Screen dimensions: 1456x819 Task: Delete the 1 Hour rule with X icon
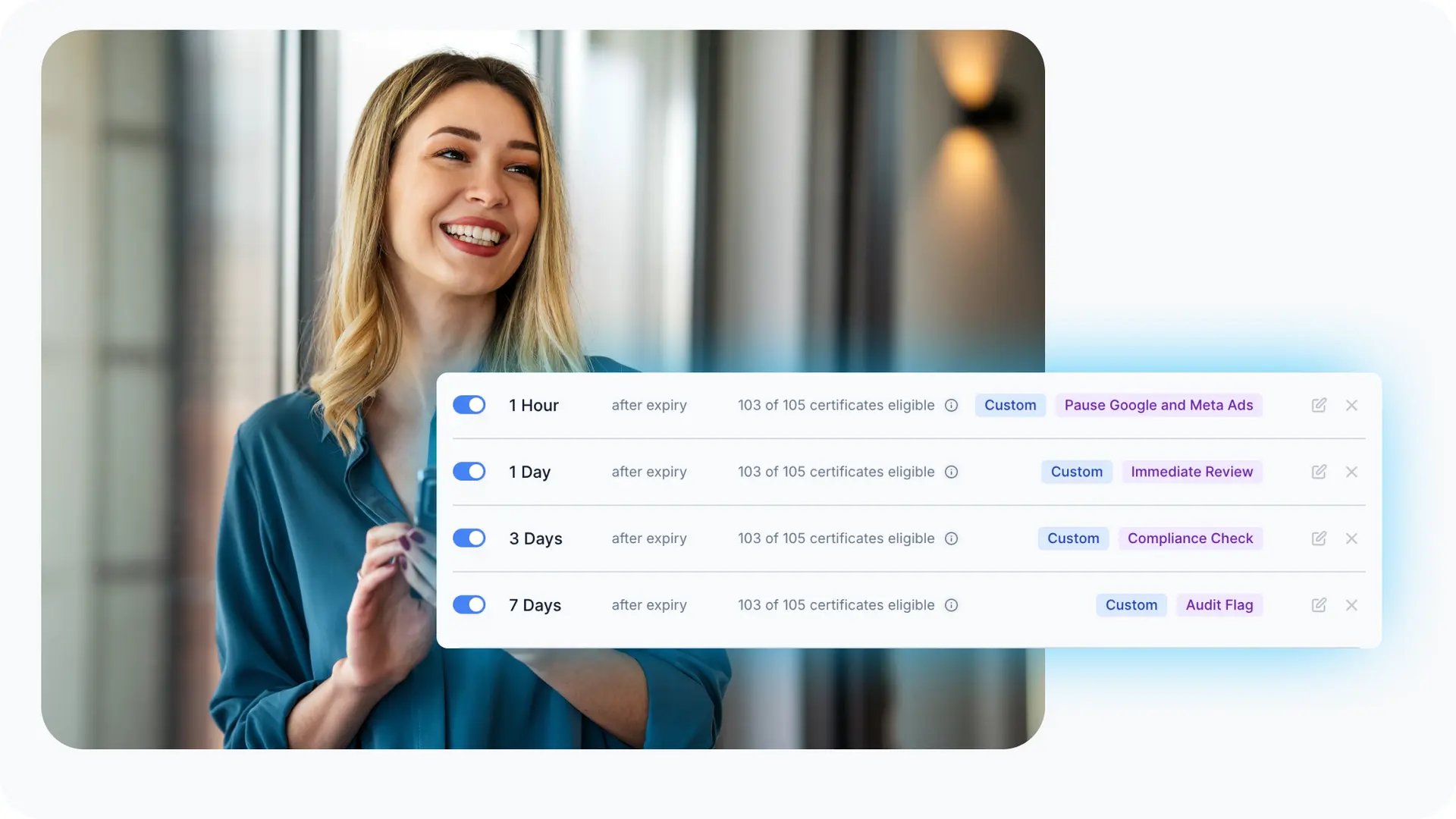point(1351,405)
